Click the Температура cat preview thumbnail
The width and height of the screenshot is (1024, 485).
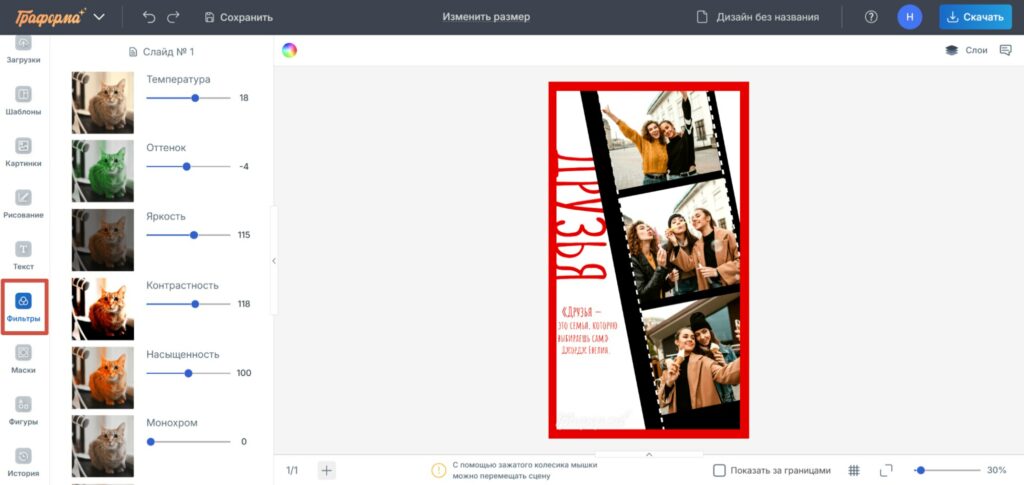[103, 102]
